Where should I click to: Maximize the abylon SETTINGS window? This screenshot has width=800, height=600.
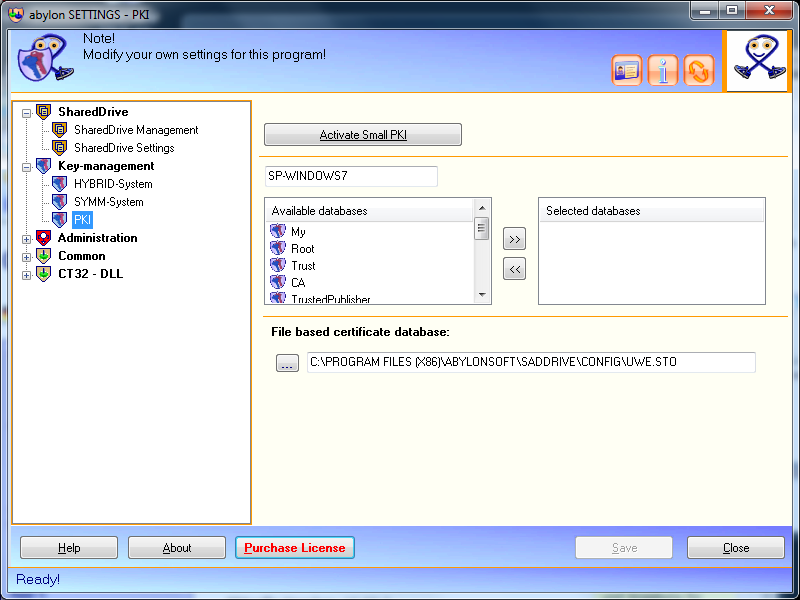point(732,10)
